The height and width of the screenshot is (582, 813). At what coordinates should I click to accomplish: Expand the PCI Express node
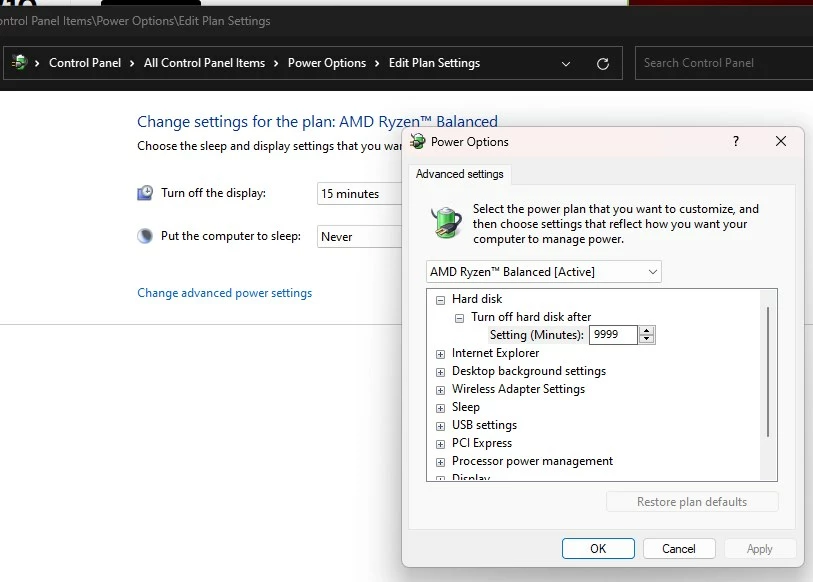click(x=440, y=445)
